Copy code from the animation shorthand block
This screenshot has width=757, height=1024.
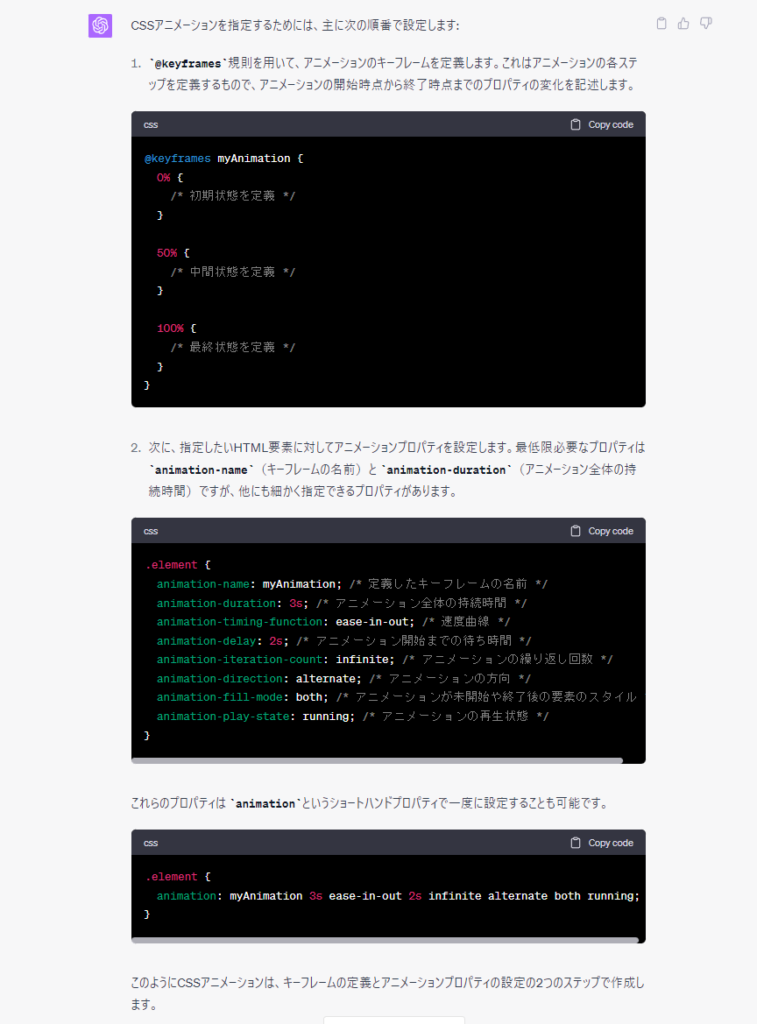[x=601, y=843]
